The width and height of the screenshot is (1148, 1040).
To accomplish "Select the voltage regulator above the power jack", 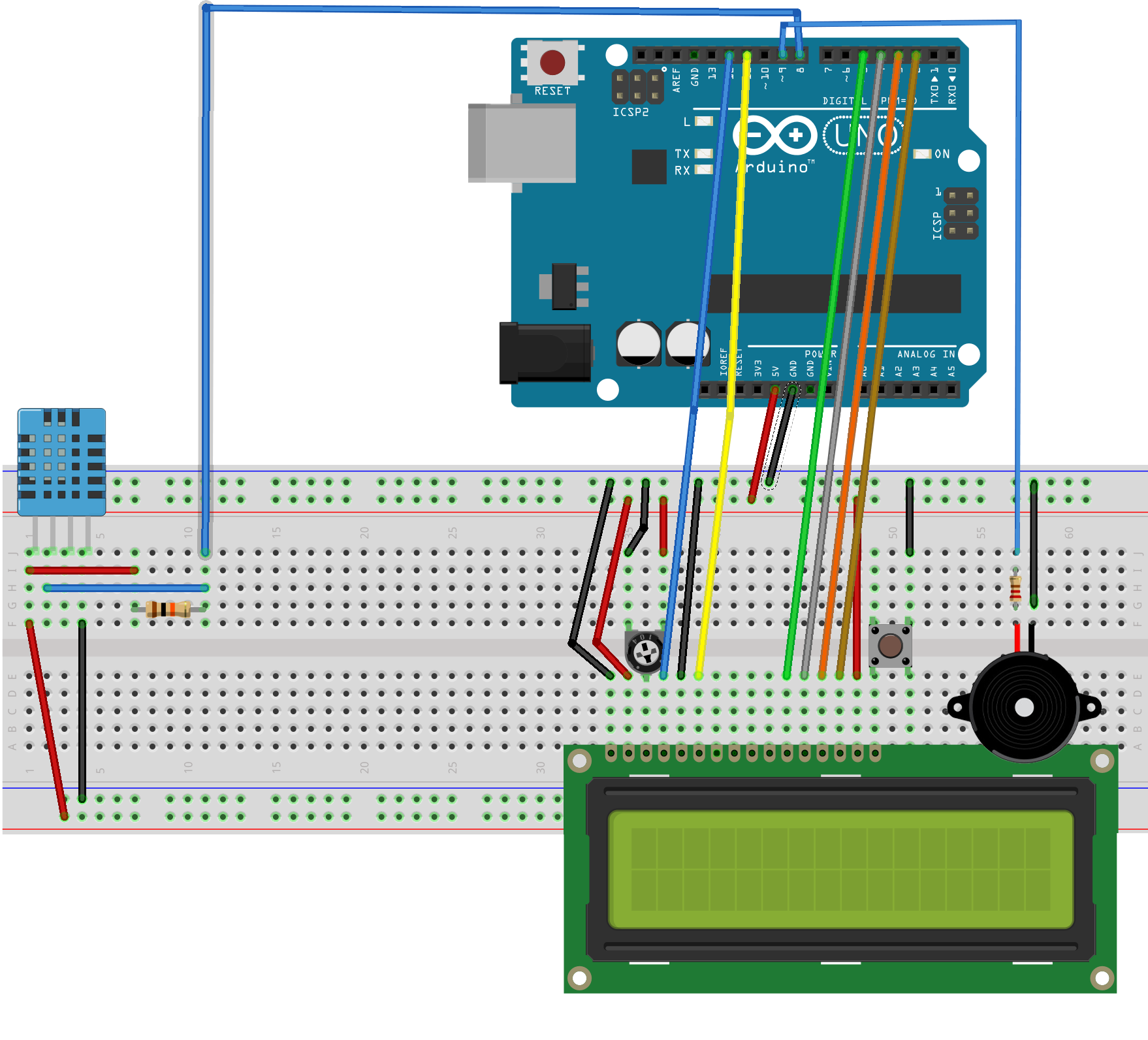I will (564, 287).
